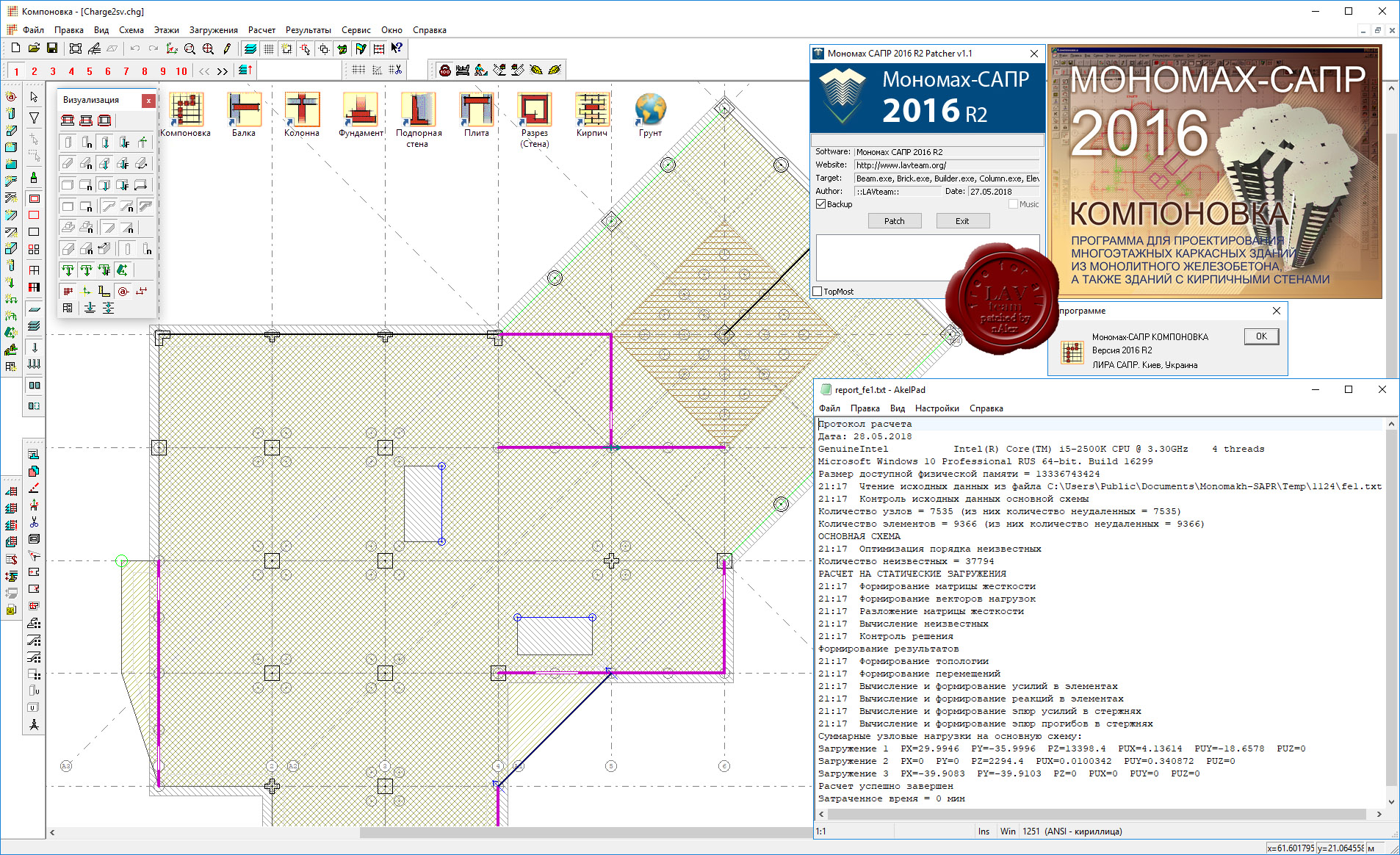Screen dimensions: 1400x855
Task: Switch to floor 1 button
Action: coord(16,71)
